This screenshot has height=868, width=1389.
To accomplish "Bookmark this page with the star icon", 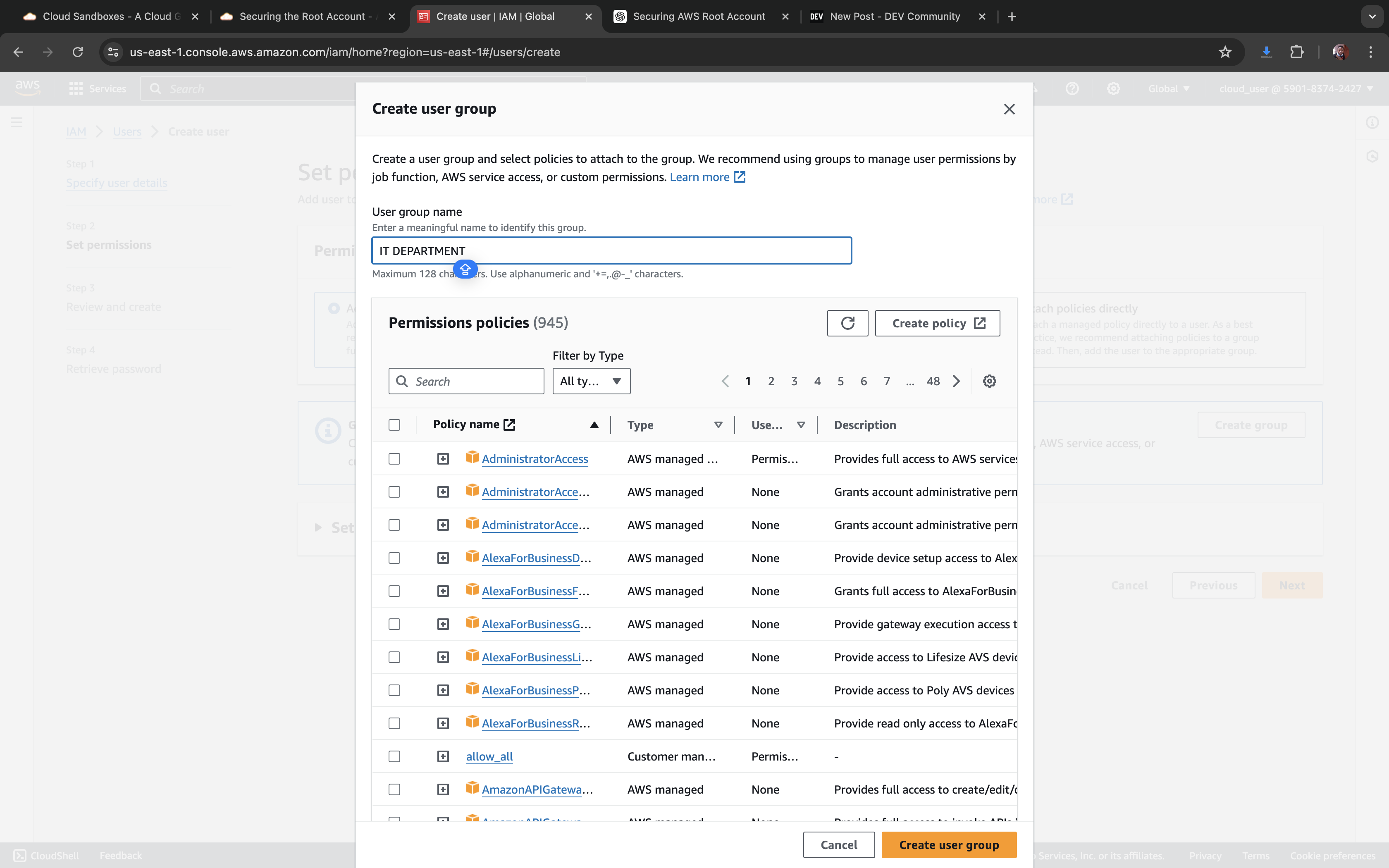I will click(x=1225, y=52).
